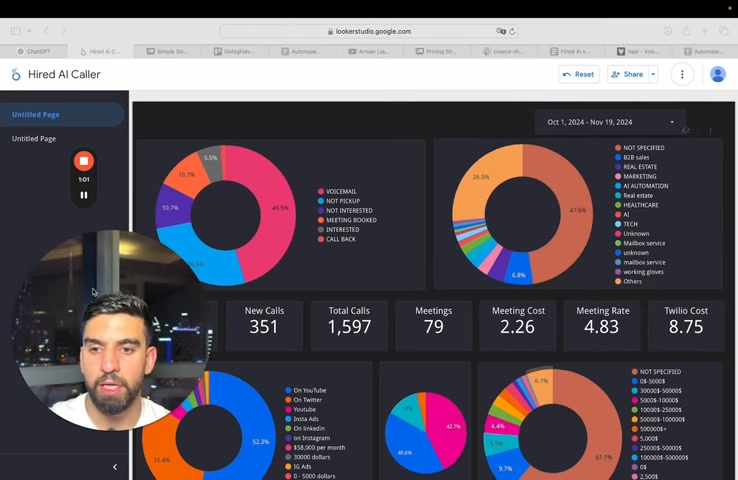Screen dimensions: 738x480
Task: Switch to the Arman Lia... browser tab
Action: [369, 51]
